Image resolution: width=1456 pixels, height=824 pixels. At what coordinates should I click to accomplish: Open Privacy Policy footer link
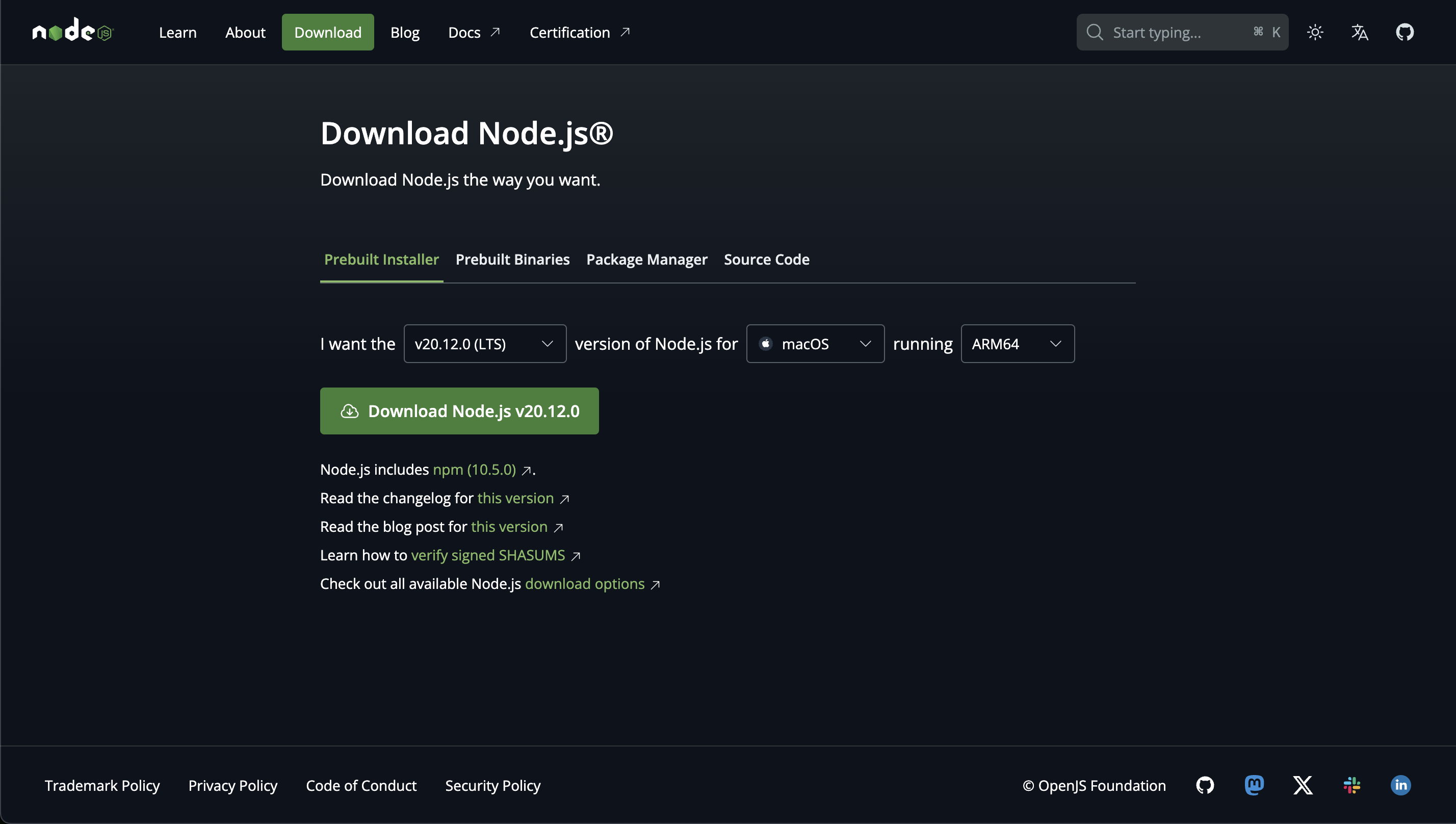pyautogui.click(x=232, y=786)
